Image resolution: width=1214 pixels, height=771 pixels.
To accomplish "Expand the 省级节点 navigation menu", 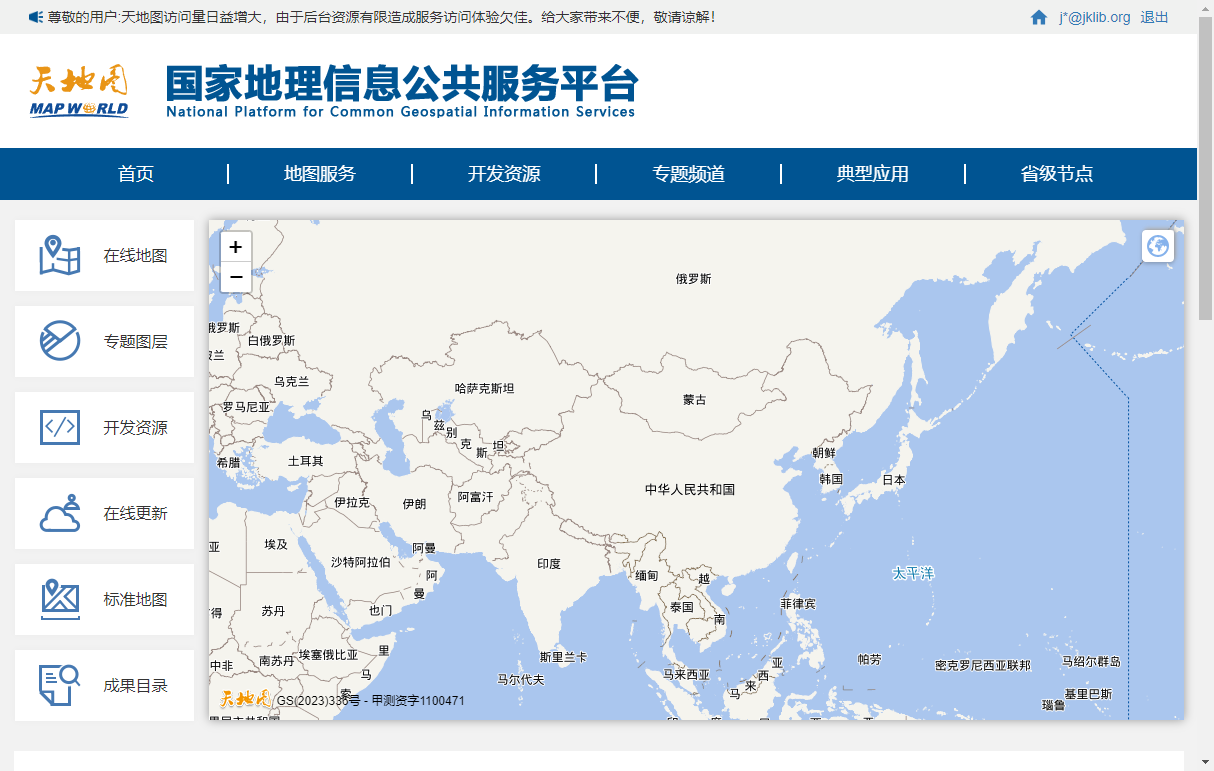I will tap(1056, 174).
